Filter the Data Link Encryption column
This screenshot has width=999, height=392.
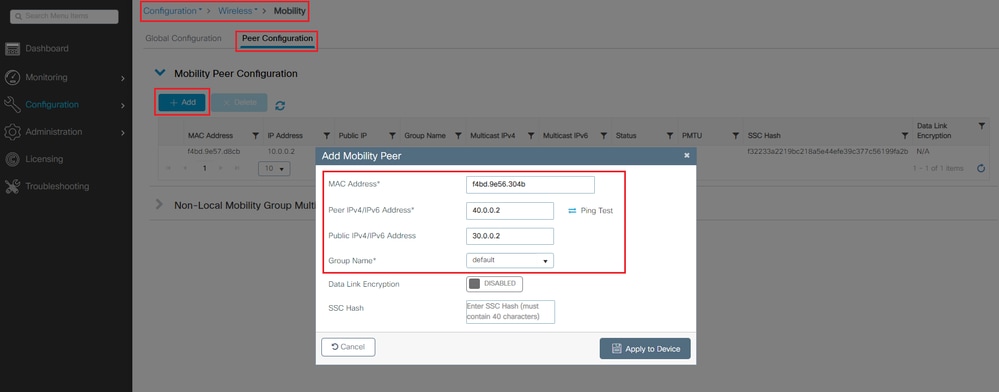[981, 126]
